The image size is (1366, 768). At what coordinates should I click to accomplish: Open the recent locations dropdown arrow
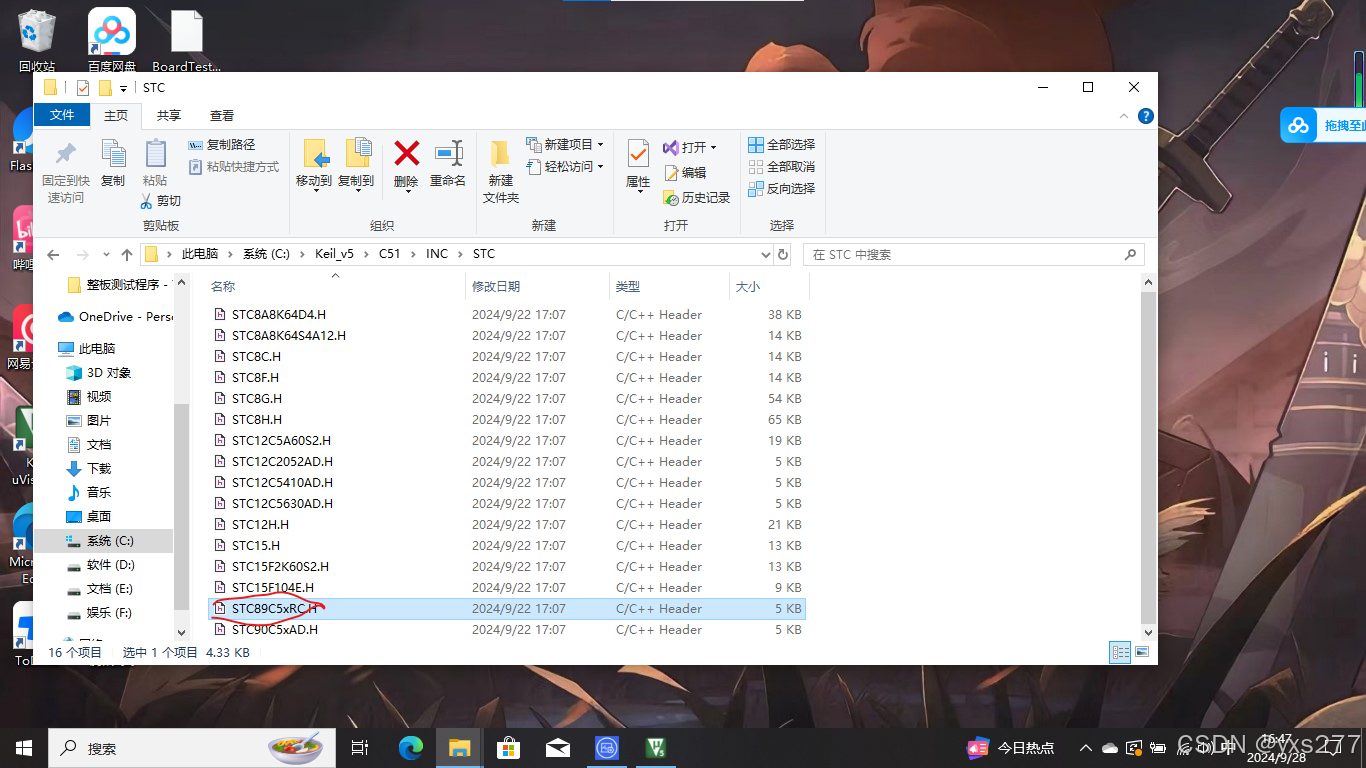point(106,255)
